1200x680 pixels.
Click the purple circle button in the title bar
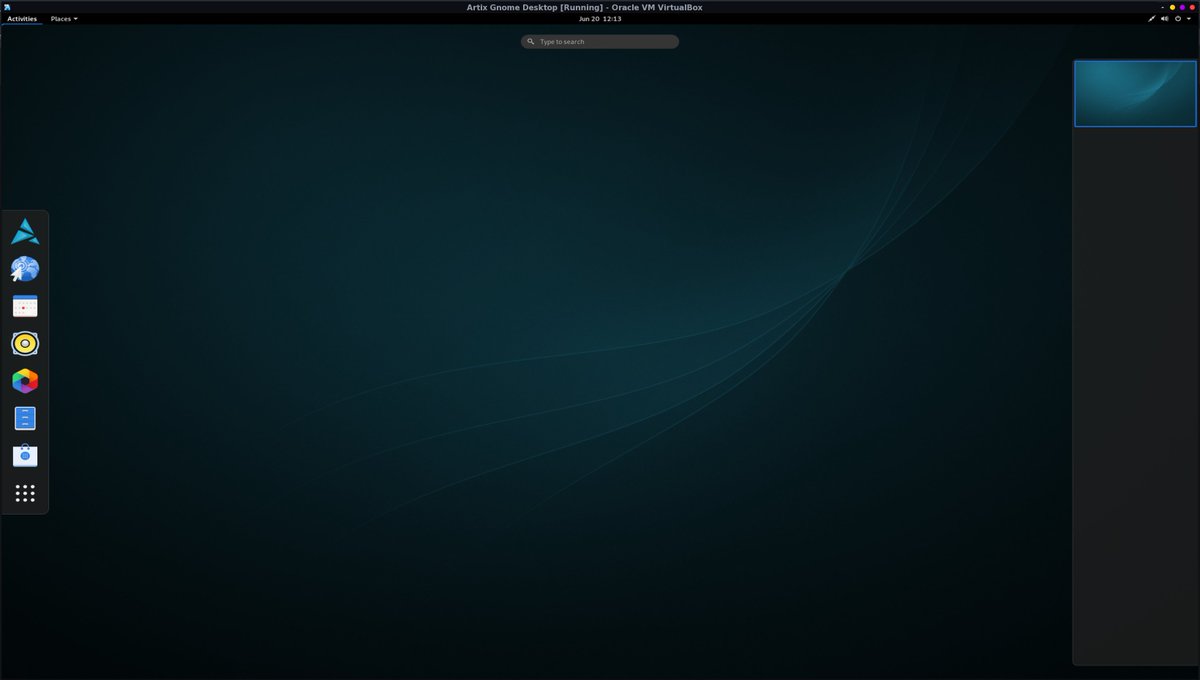click(x=1182, y=7)
